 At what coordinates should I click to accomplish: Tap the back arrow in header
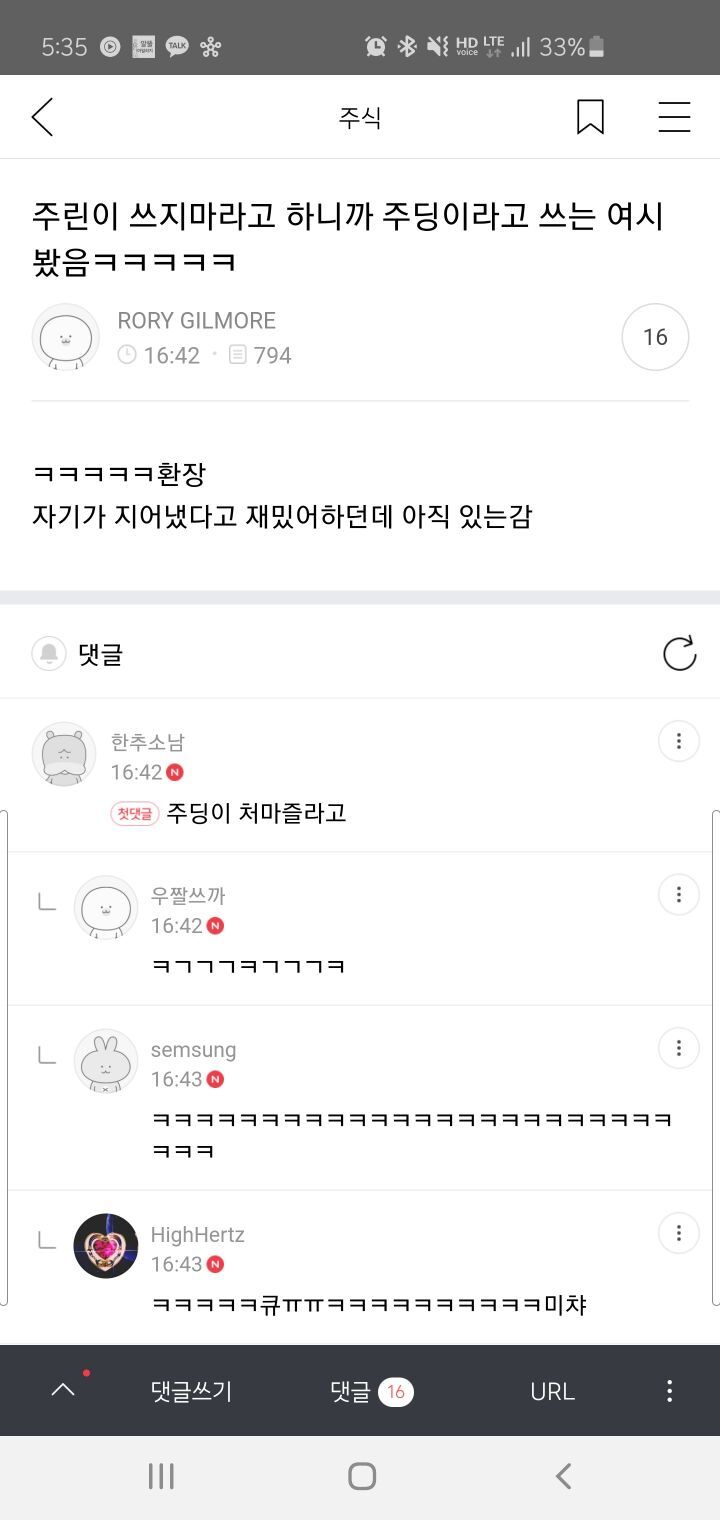(x=42, y=118)
